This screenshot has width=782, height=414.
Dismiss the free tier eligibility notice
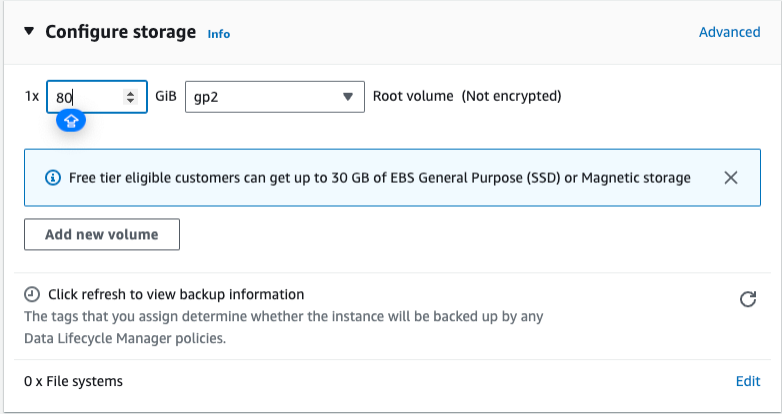click(x=730, y=178)
